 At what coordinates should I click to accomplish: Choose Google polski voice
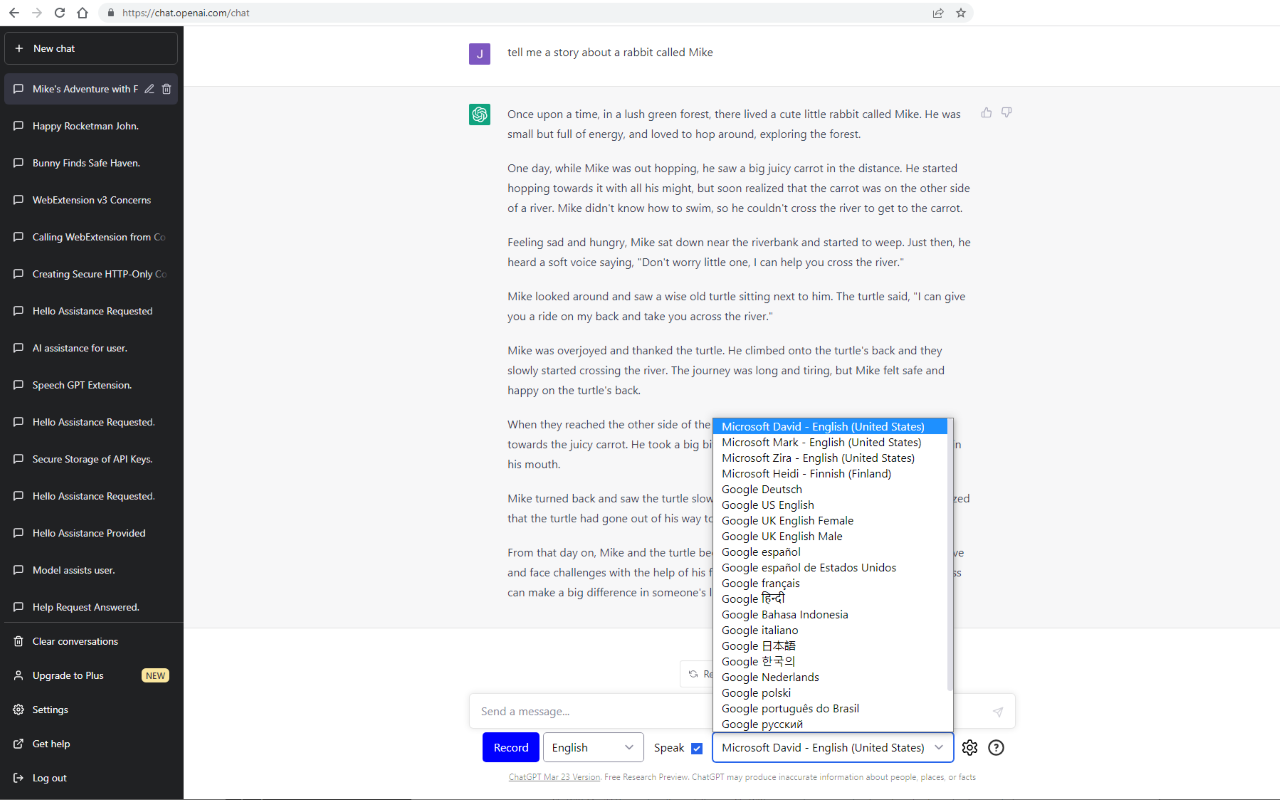coord(830,693)
